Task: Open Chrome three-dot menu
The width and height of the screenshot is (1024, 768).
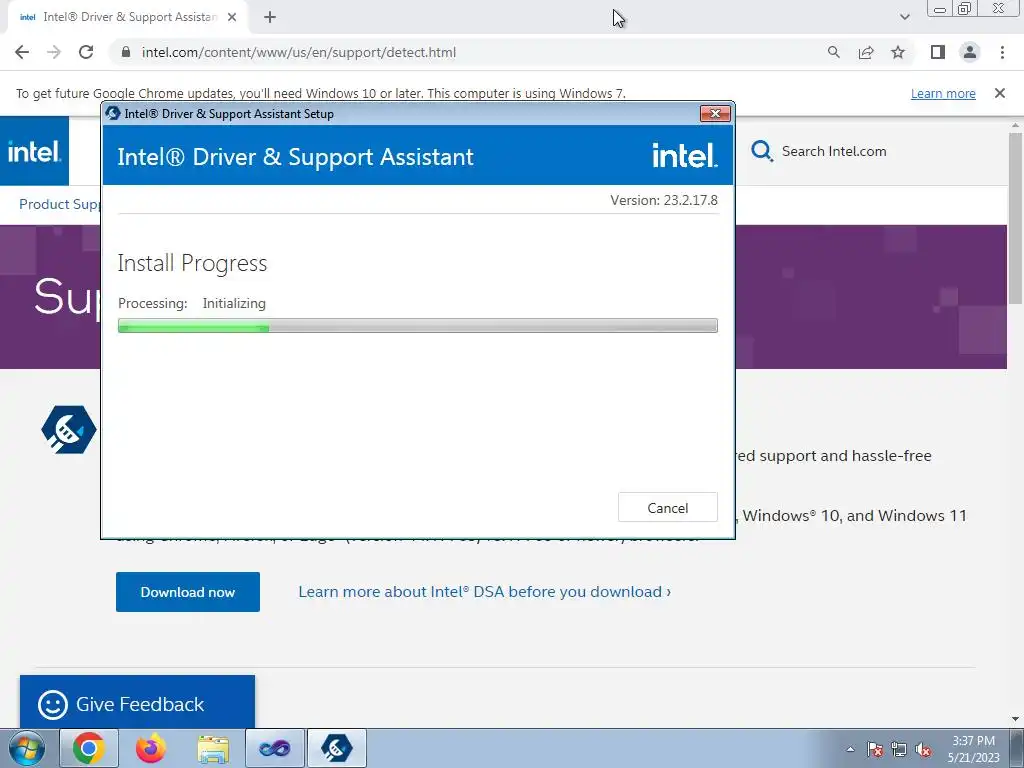Action: click(1002, 52)
